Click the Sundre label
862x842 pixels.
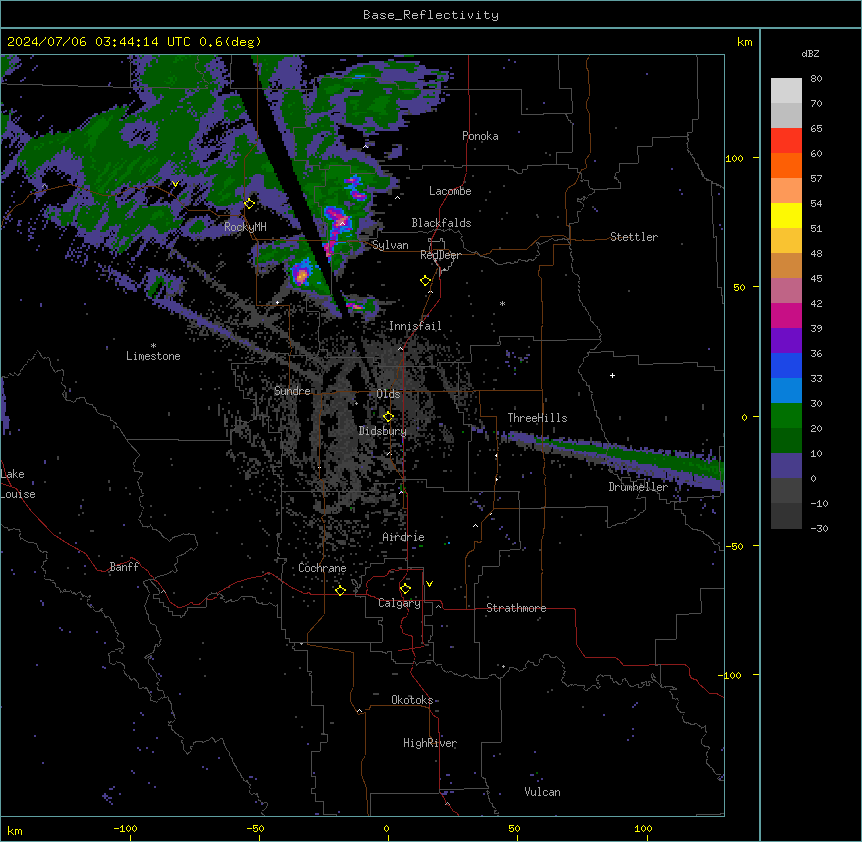pyautogui.click(x=292, y=391)
